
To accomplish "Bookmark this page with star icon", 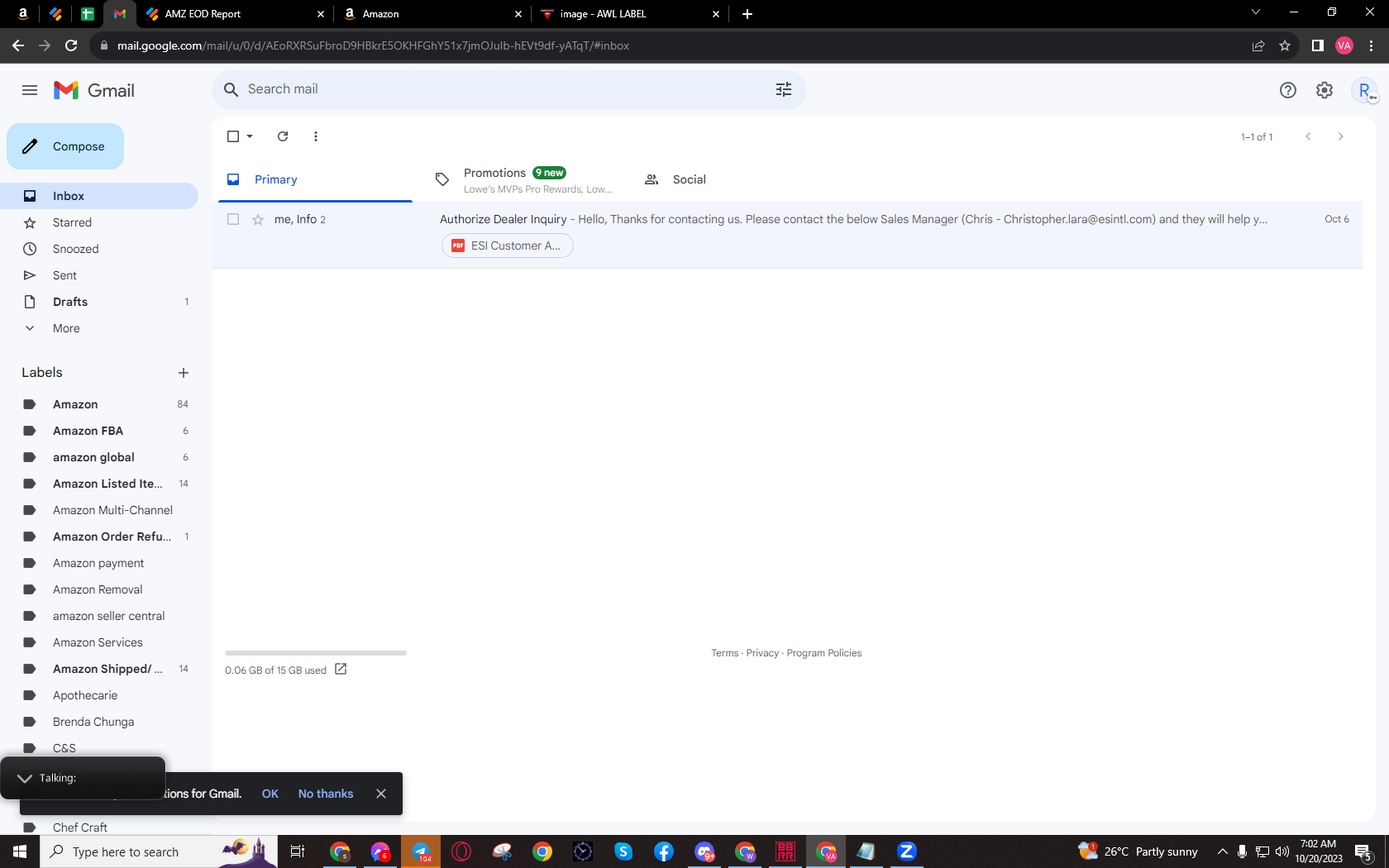I will click(1285, 45).
